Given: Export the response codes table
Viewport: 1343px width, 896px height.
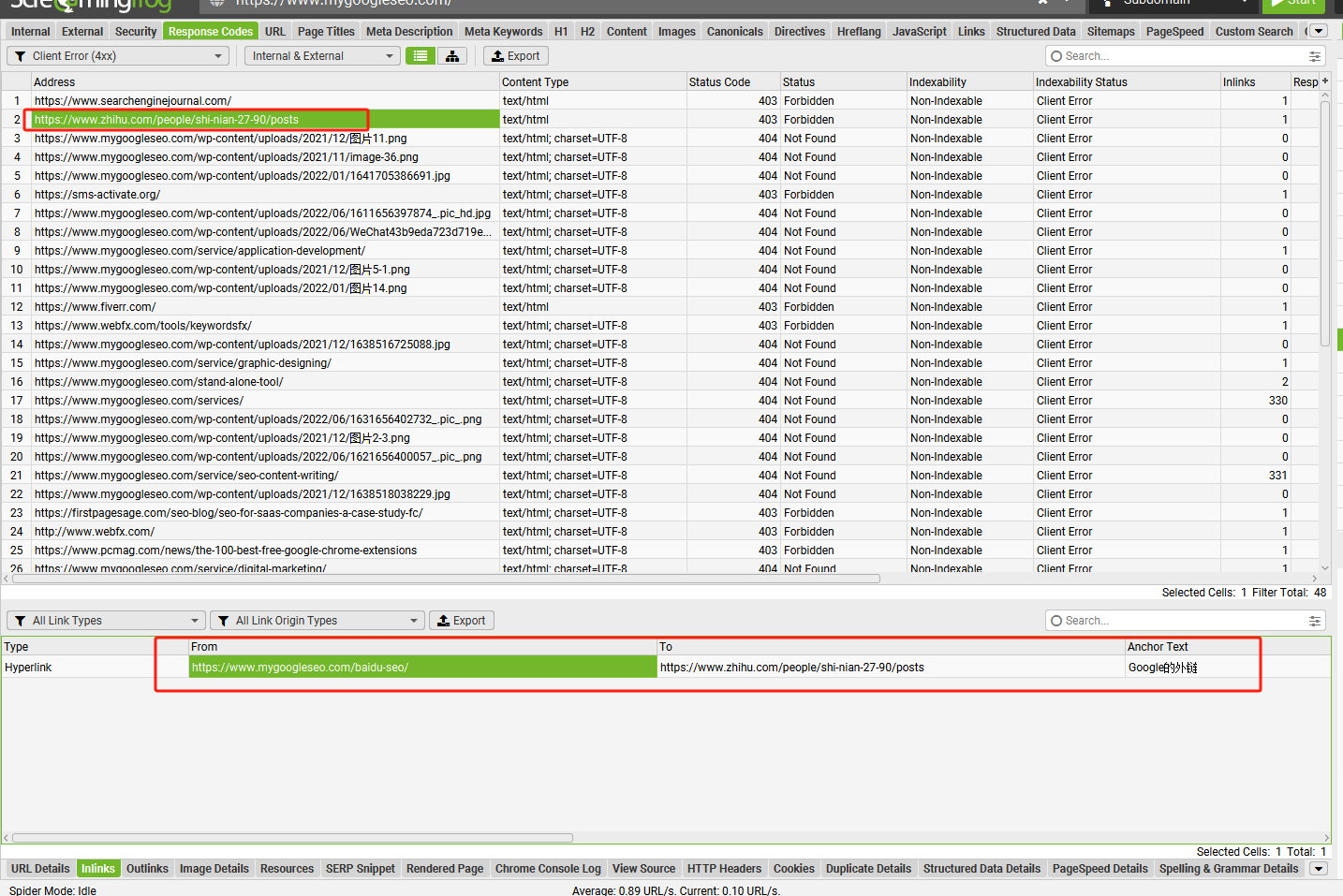Looking at the screenshot, I should click(x=516, y=56).
